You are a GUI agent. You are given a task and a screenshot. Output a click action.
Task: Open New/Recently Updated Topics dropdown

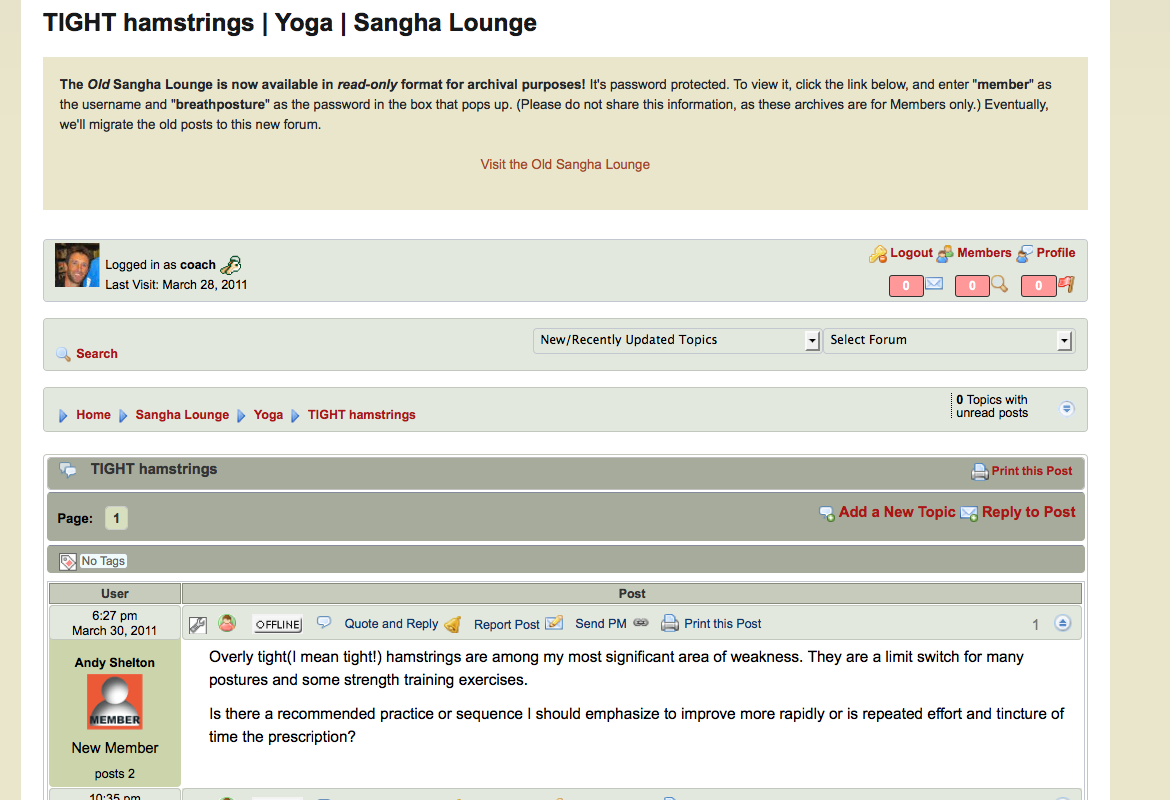point(677,340)
